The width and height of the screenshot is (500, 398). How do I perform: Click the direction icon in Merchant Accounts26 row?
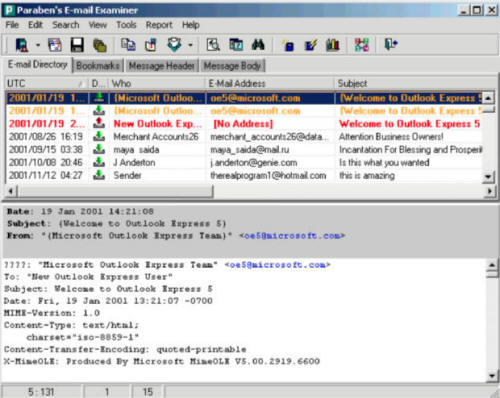click(x=99, y=137)
